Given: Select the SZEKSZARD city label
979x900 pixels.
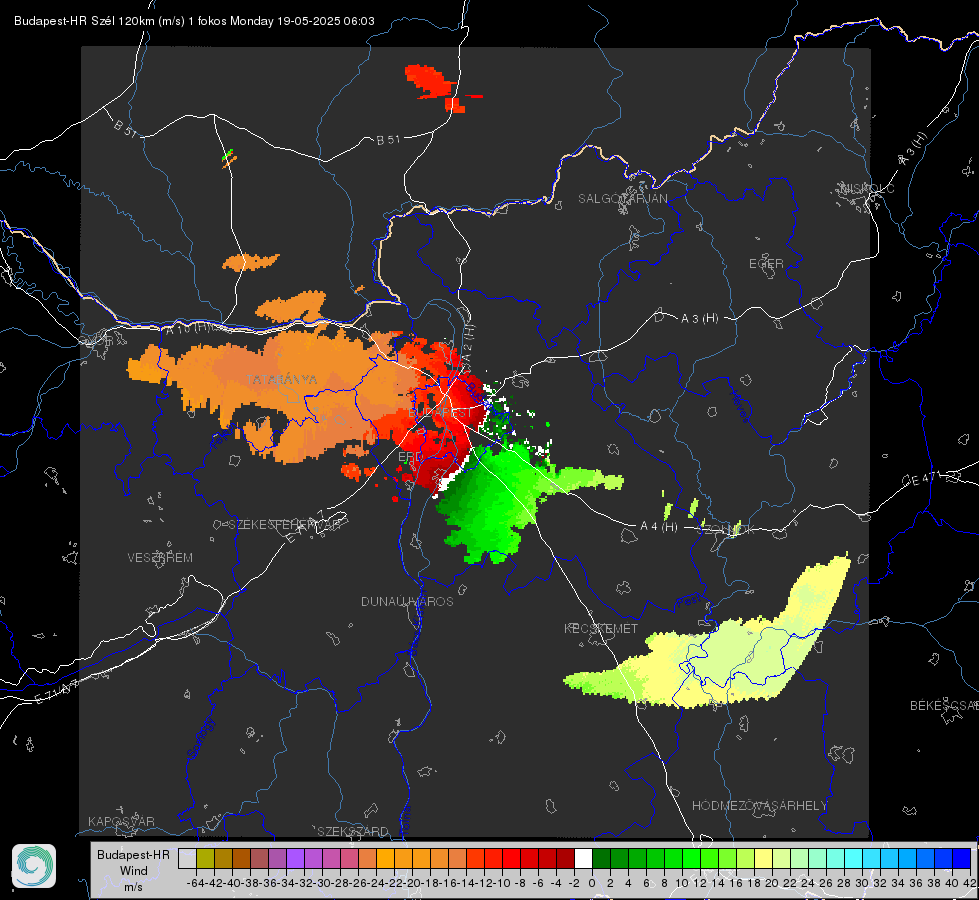Looking at the screenshot, I should pyautogui.click(x=353, y=831).
